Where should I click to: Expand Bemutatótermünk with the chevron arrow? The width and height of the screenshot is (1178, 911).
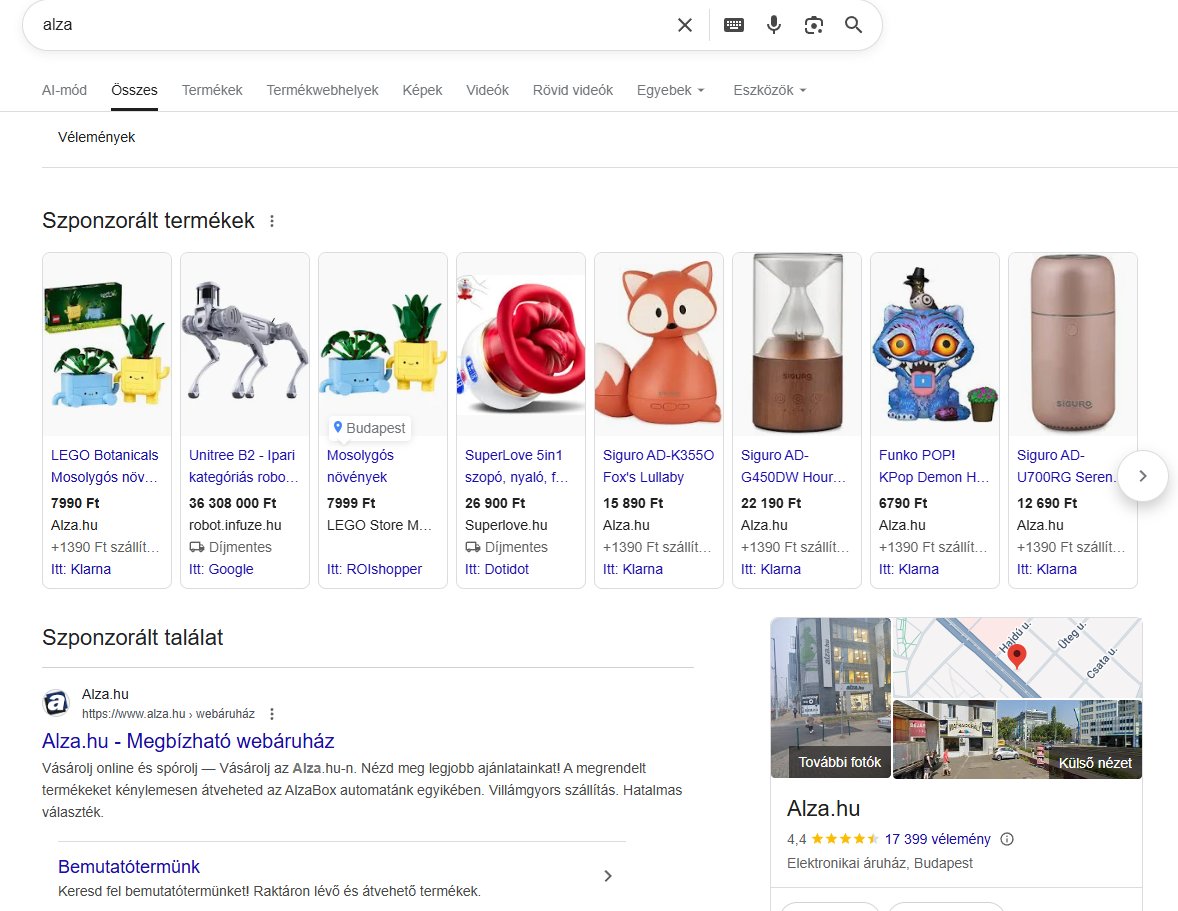[x=608, y=876]
